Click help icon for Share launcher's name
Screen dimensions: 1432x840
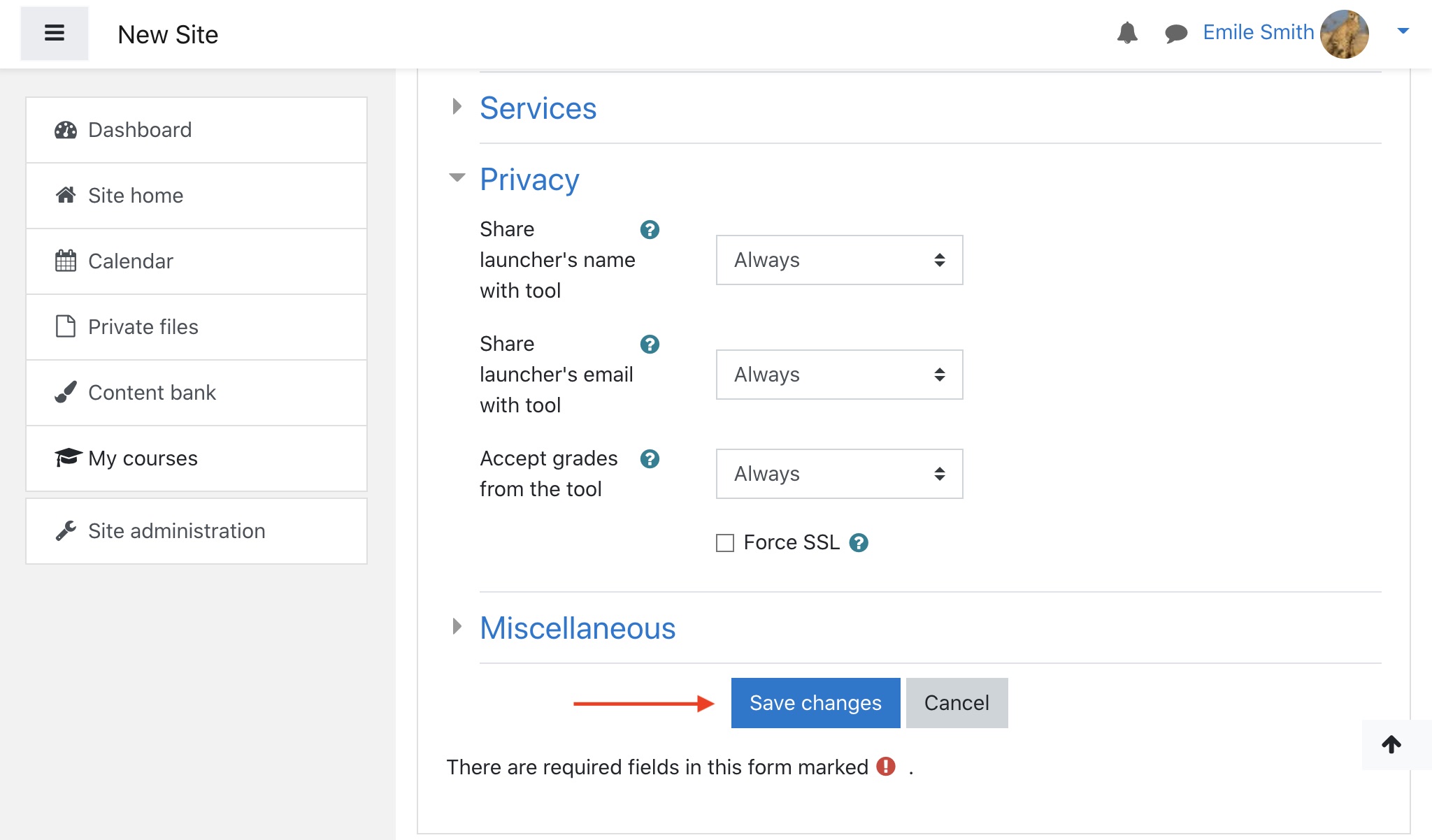(x=650, y=230)
